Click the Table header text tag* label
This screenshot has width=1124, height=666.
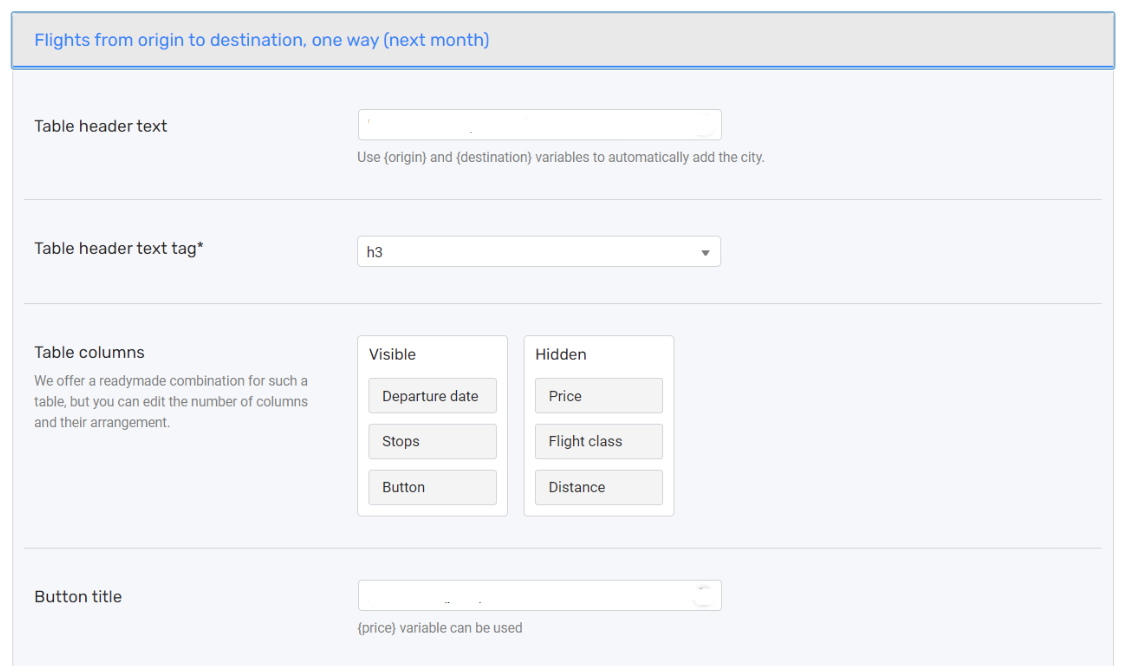pyautogui.click(x=119, y=248)
